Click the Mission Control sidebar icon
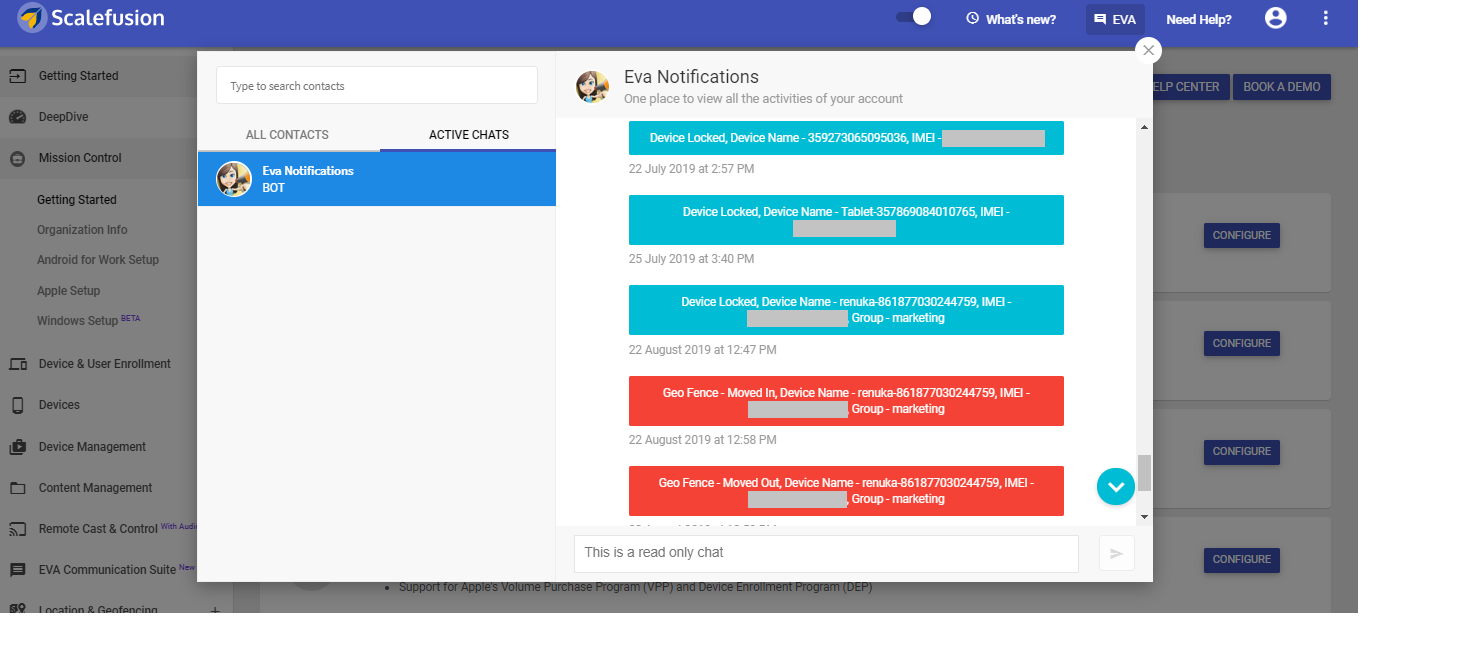This screenshot has width=1482, height=663. click(x=18, y=158)
